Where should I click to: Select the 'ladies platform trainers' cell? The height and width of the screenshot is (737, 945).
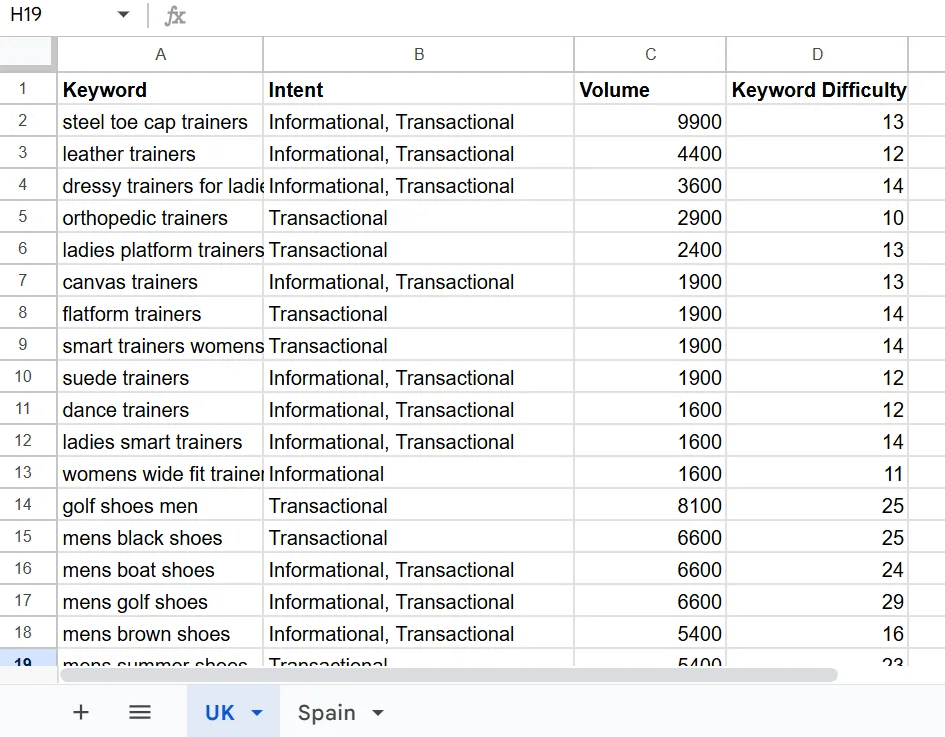pos(160,249)
